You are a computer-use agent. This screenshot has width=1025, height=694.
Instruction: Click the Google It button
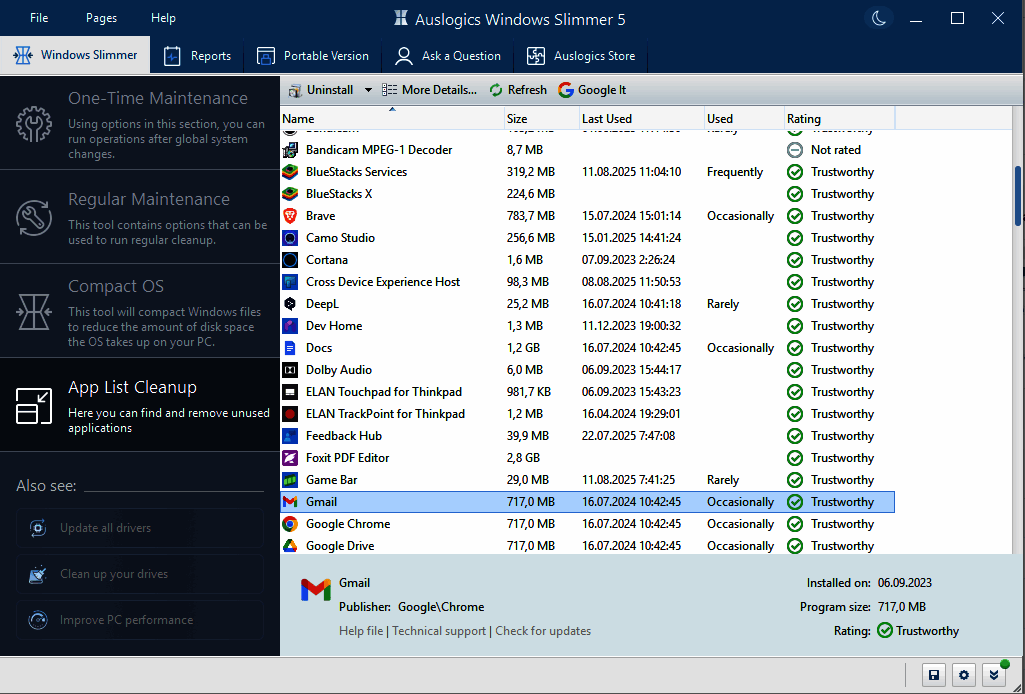pyautogui.click(x=592, y=90)
